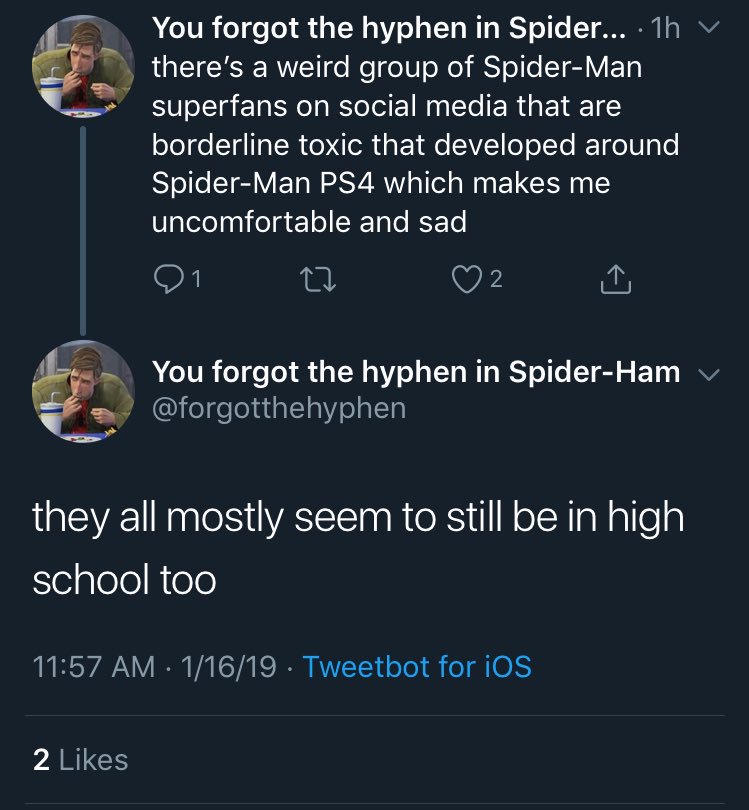
Task: Open the tweet about Spider-Man superfans
Action: (x=414, y=144)
